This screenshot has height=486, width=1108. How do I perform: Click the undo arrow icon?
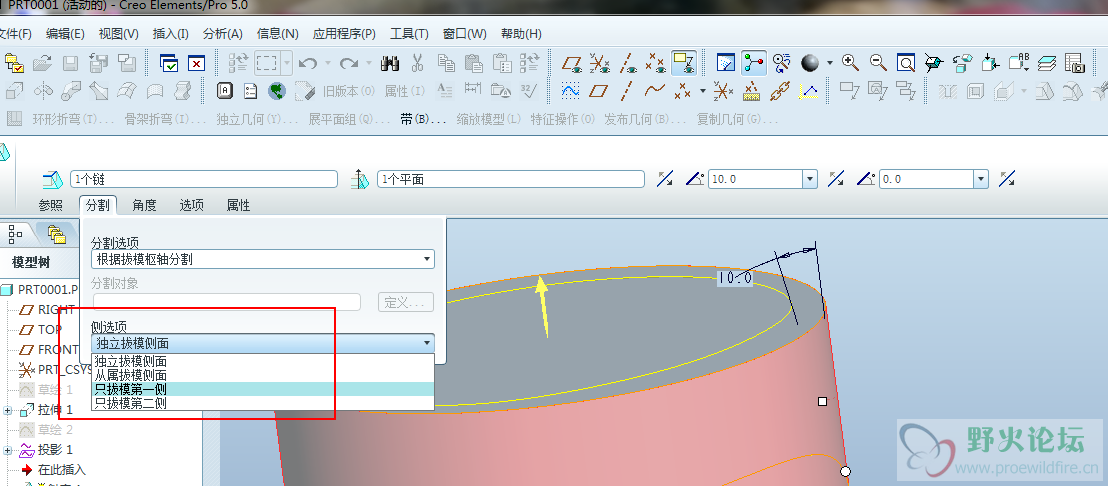point(307,64)
